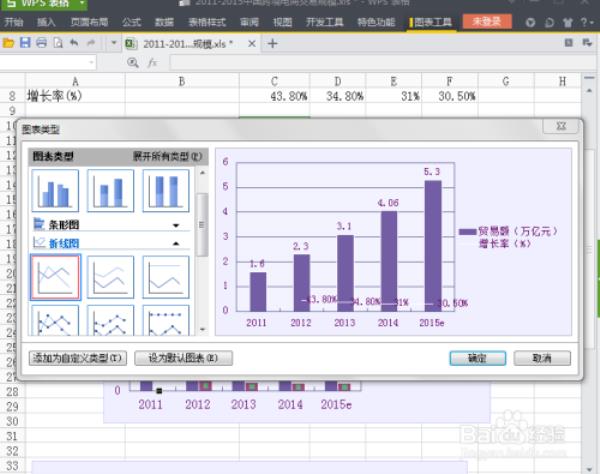The height and width of the screenshot is (474, 600).
Task: Switch to the 插入 ribbon tab
Action: pyautogui.click(x=46, y=21)
